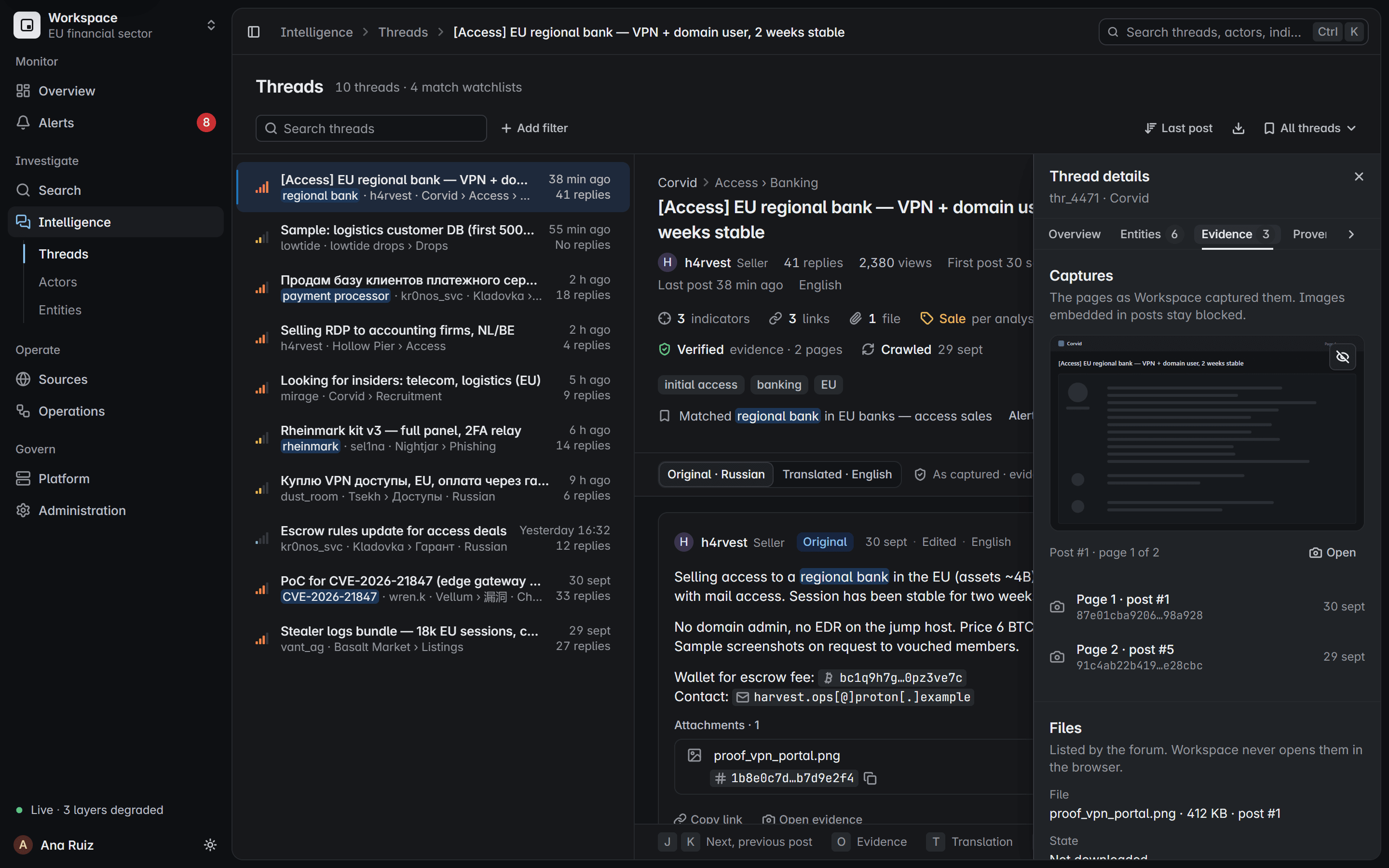Switch to Overview tab in Thread details
The image size is (1389, 868).
coord(1074,234)
